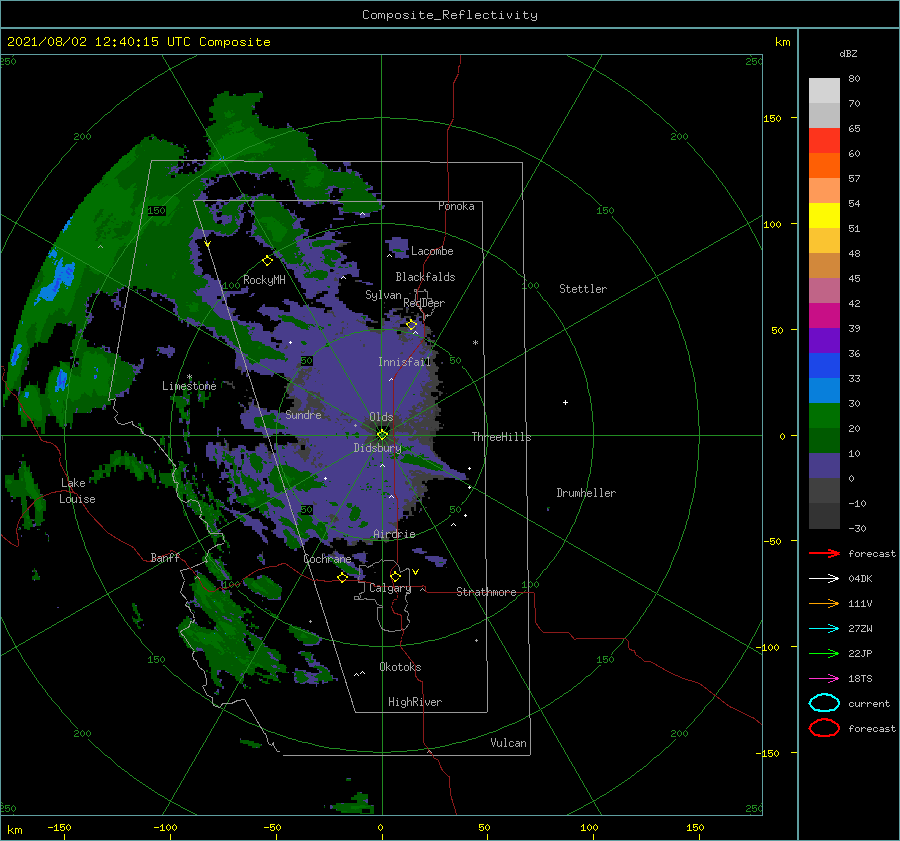The image size is (900, 841).
Task: Click the Banff label
Action: pos(165,557)
